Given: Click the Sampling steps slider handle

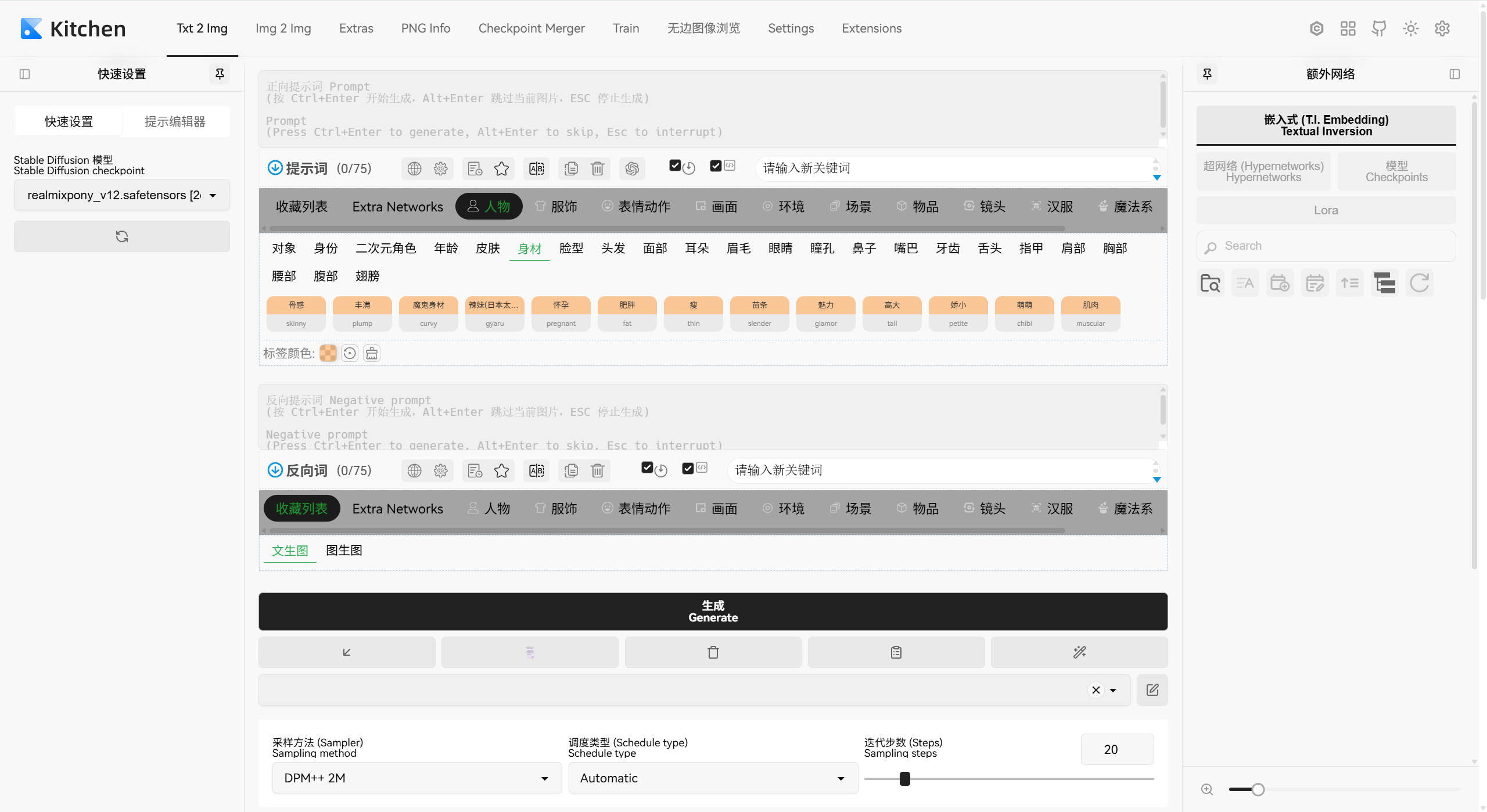Looking at the screenshot, I should tap(904, 779).
